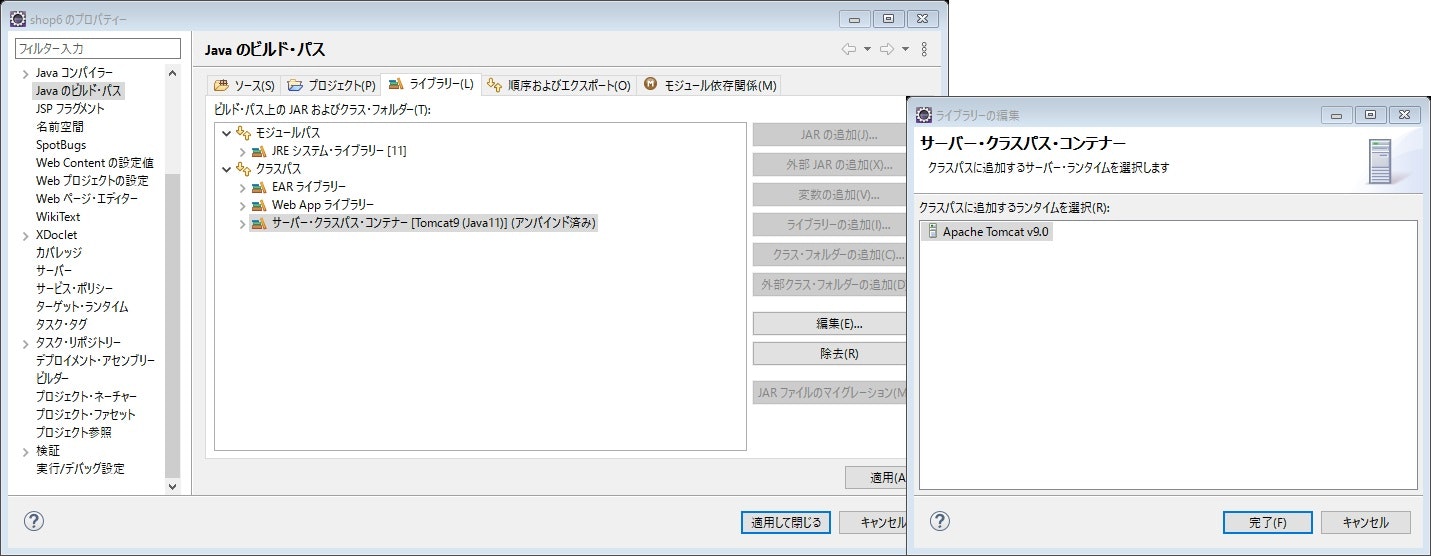Click the 完了(F) button
1431x556 pixels.
[1267, 522]
